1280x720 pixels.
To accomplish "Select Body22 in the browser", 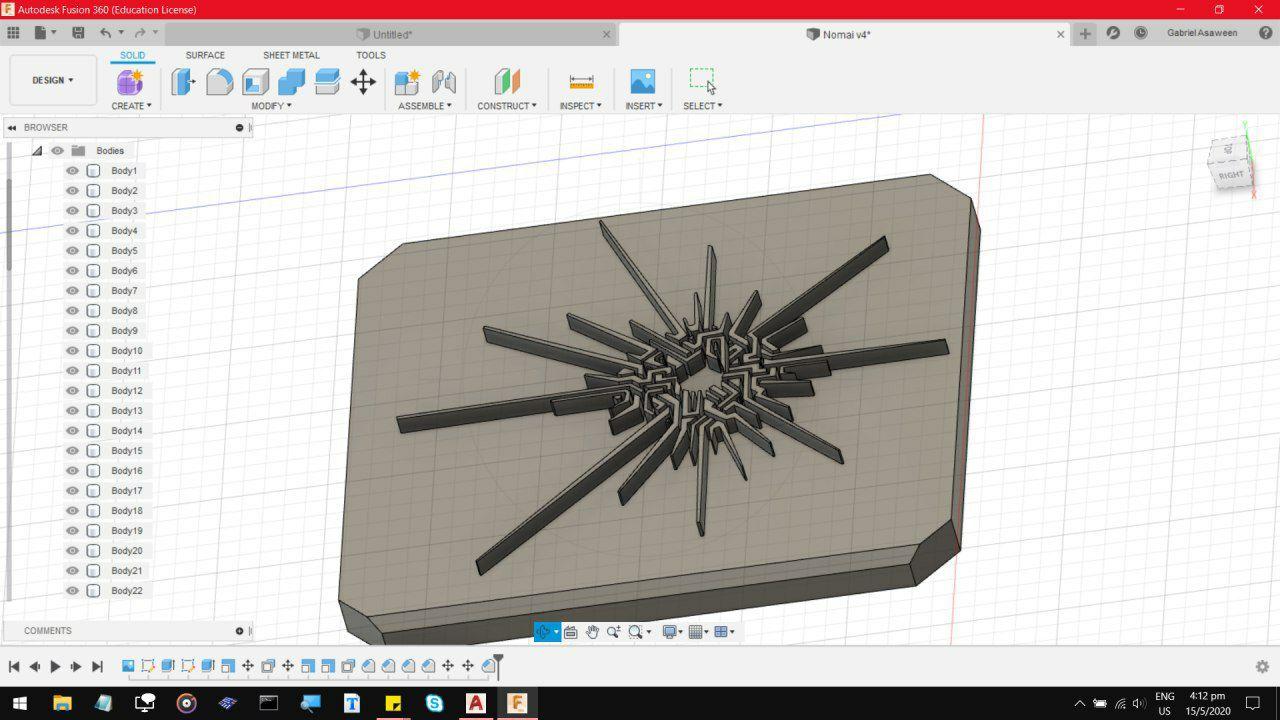I will click(127, 591).
